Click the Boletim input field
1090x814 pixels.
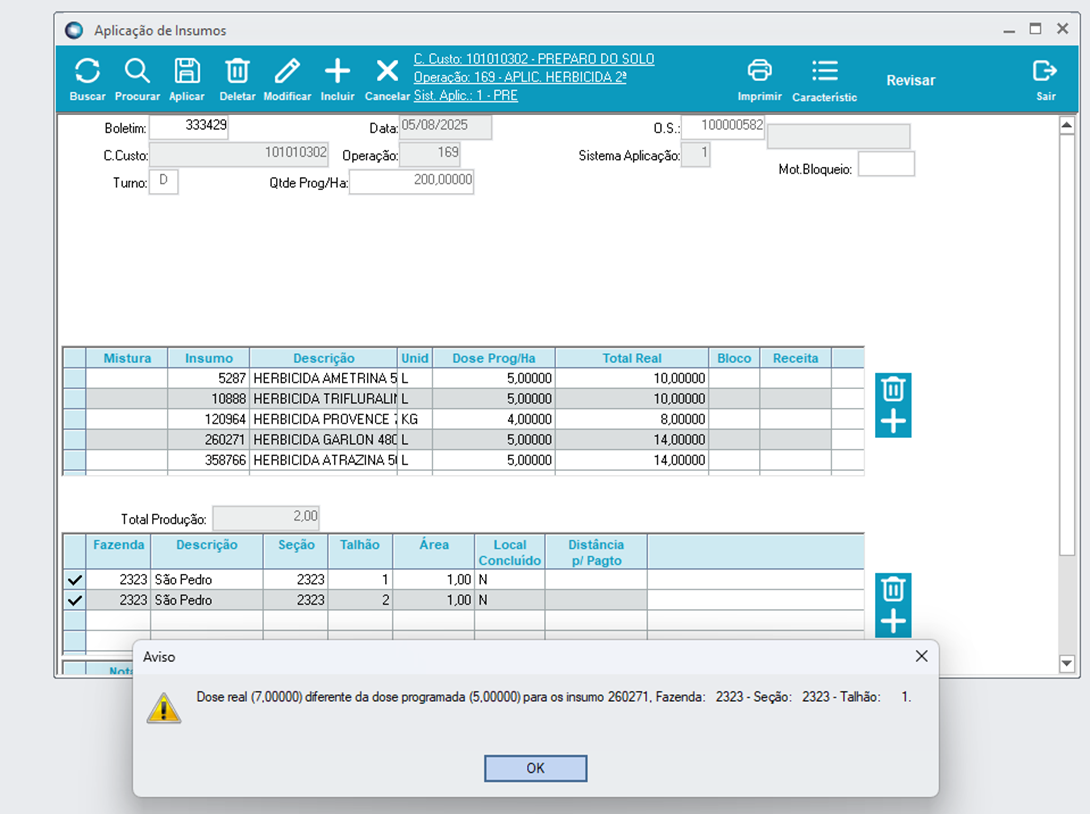[189, 127]
